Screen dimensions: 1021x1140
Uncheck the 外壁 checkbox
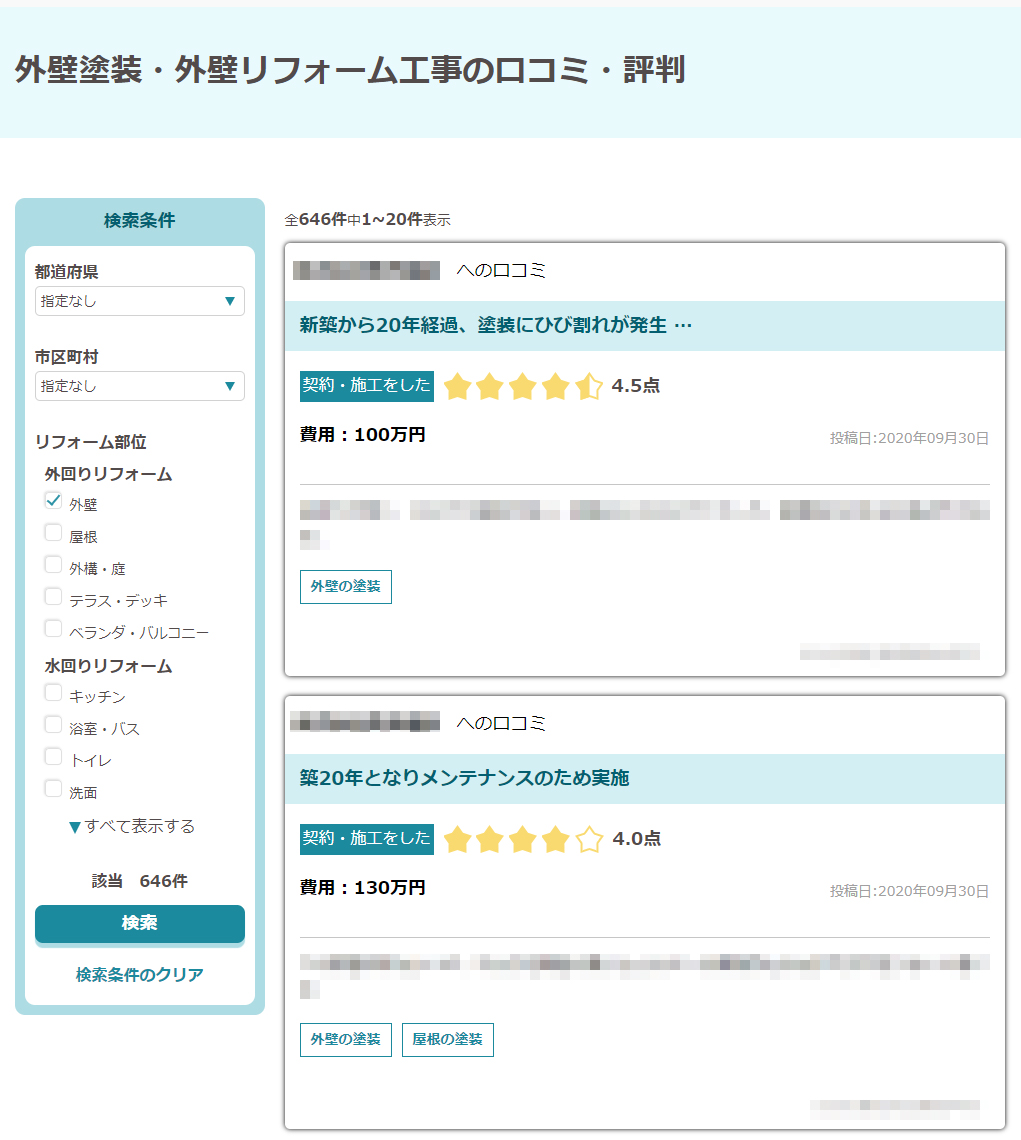click(54, 501)
